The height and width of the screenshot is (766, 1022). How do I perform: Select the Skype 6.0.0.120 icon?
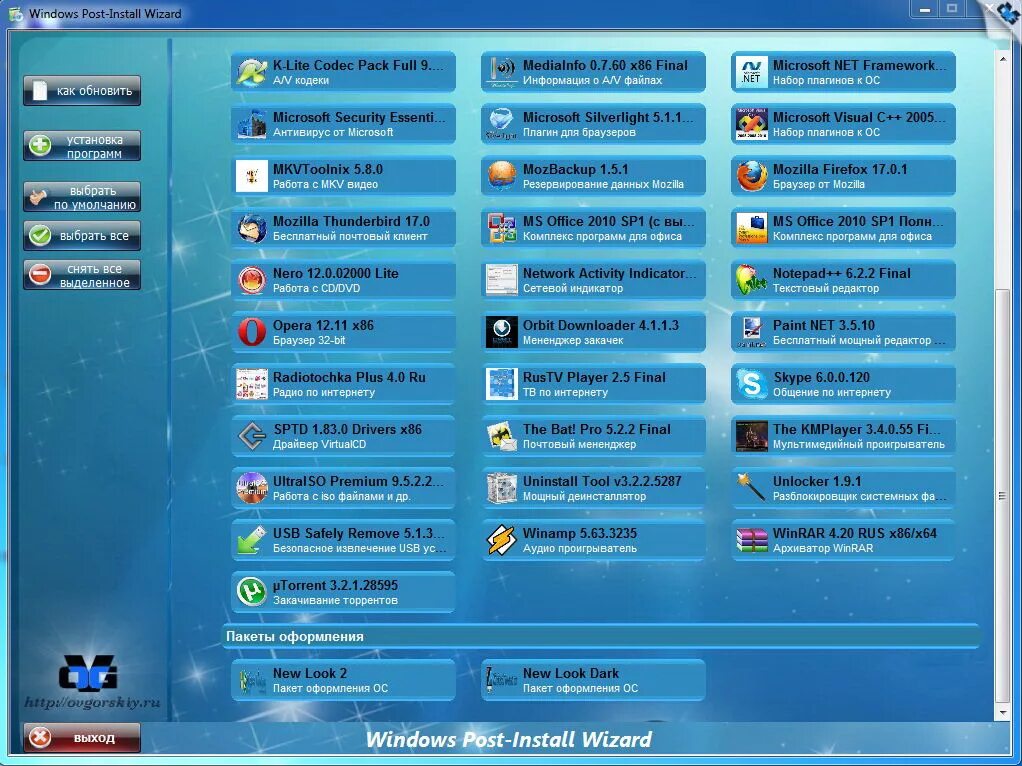(x=752, y=384)
